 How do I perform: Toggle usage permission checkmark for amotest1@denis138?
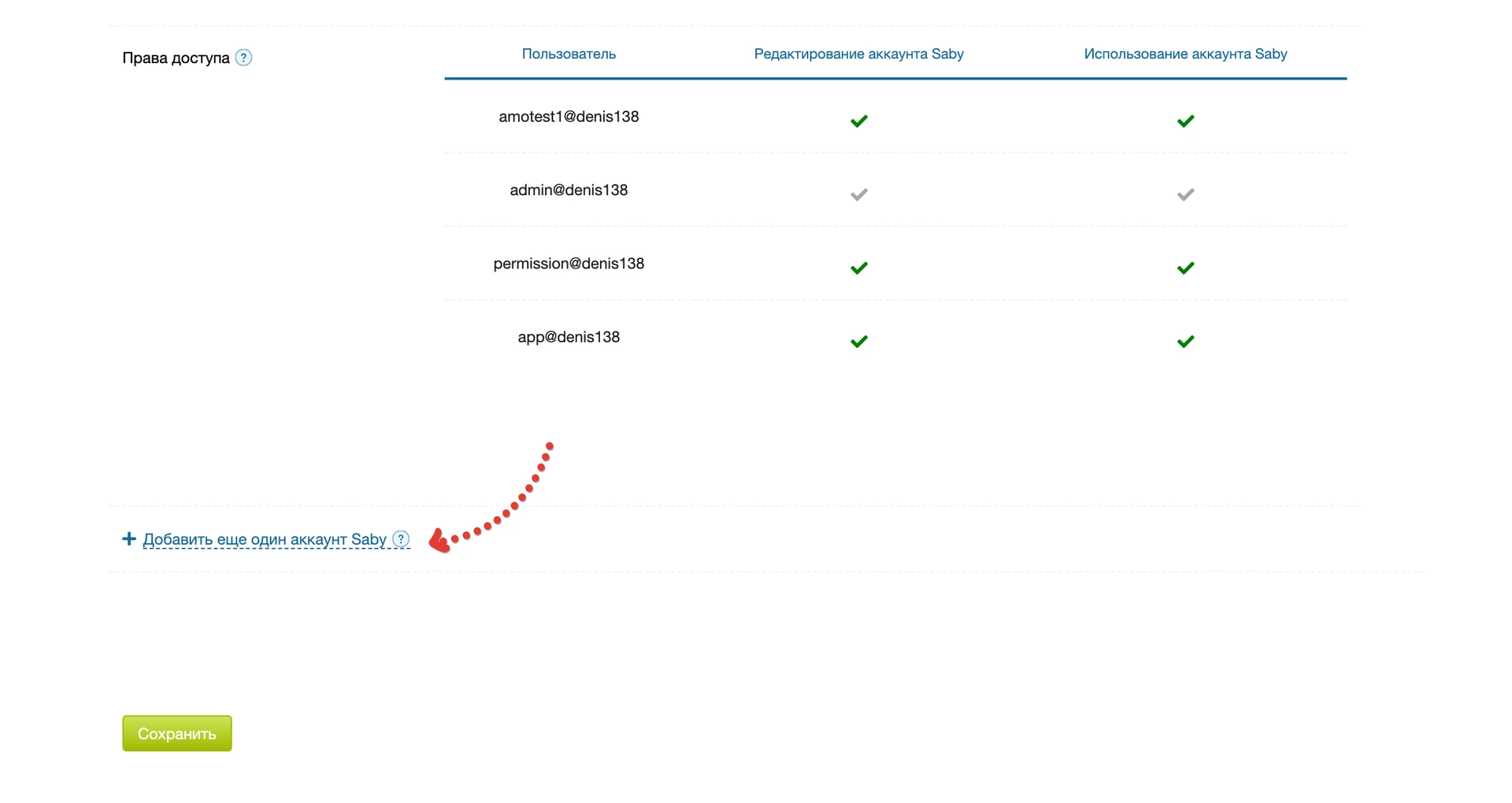[1185, 120]
